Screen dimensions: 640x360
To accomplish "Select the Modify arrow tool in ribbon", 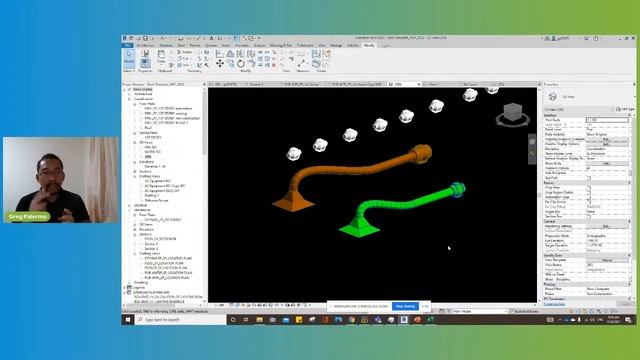I will [x=129, y=58].
